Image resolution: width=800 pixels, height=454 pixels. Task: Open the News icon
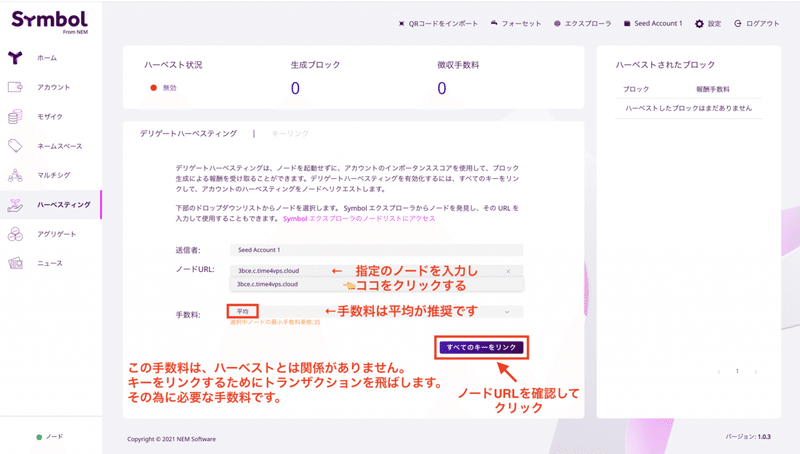point(15,263)
